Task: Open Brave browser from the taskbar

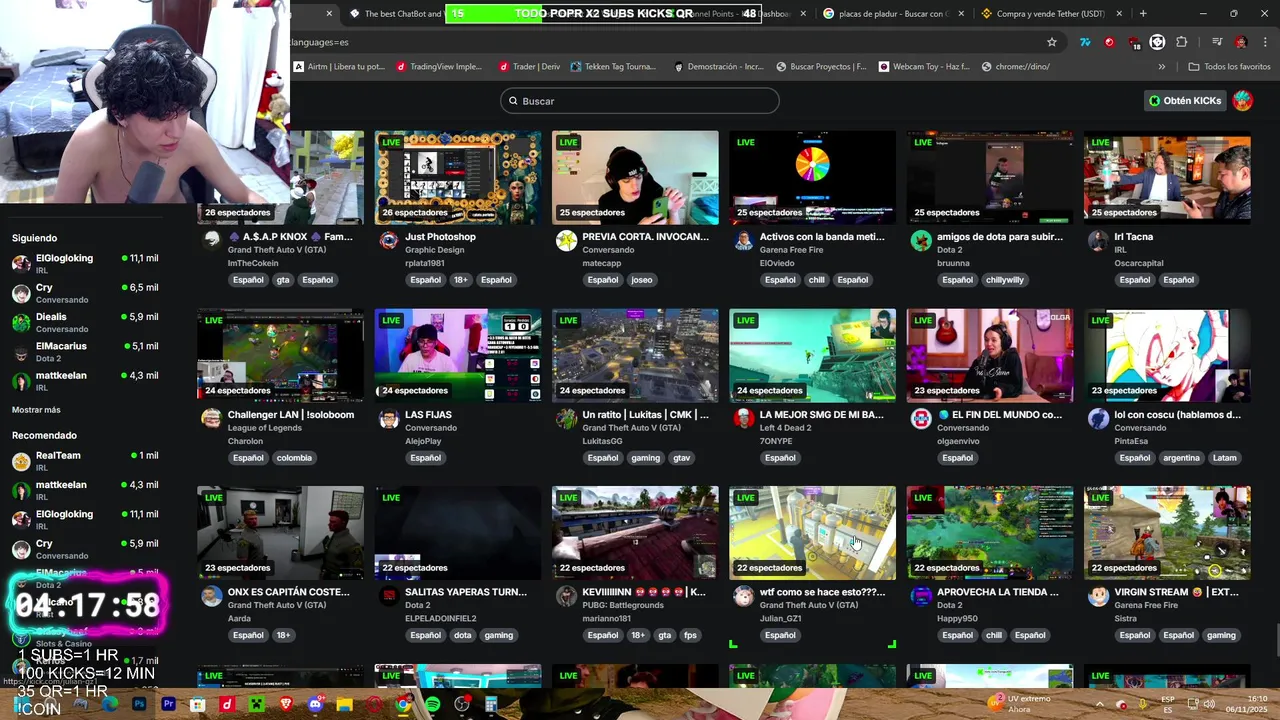Action: (286, 705)
